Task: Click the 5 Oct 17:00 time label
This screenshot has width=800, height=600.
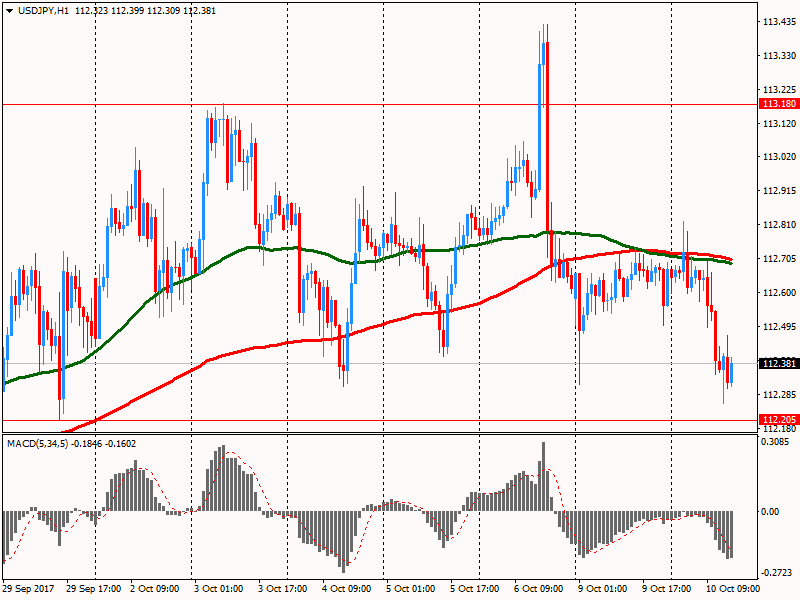Action: click(474, 589)
